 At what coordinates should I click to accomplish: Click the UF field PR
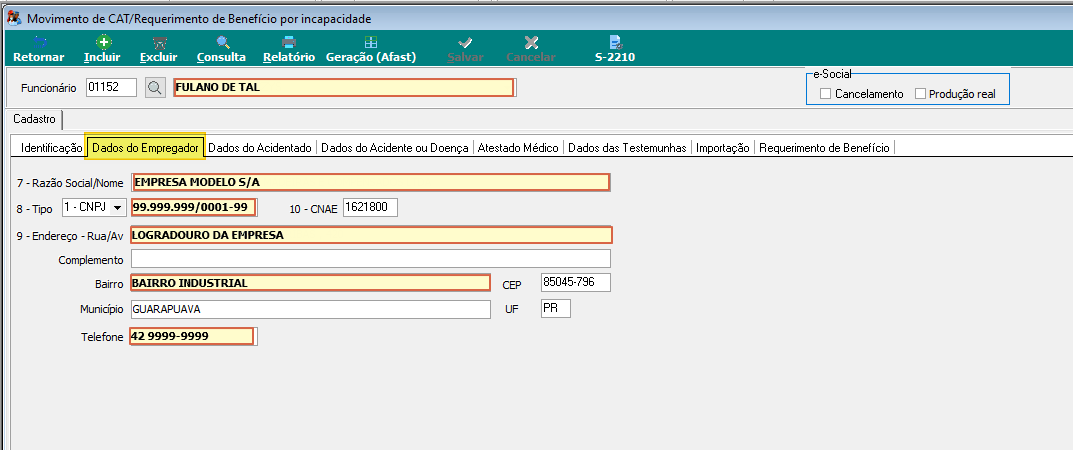(x=556, y=308)
